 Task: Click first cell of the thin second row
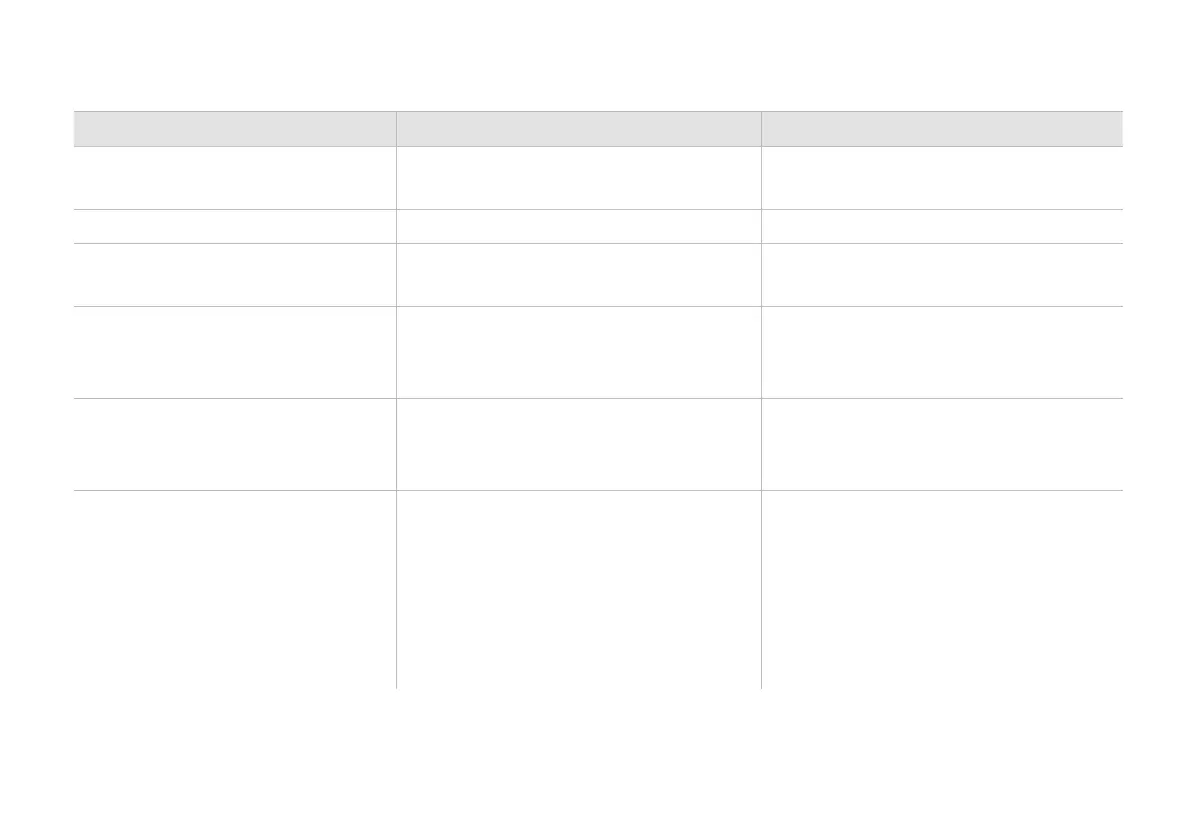[234, 226]
